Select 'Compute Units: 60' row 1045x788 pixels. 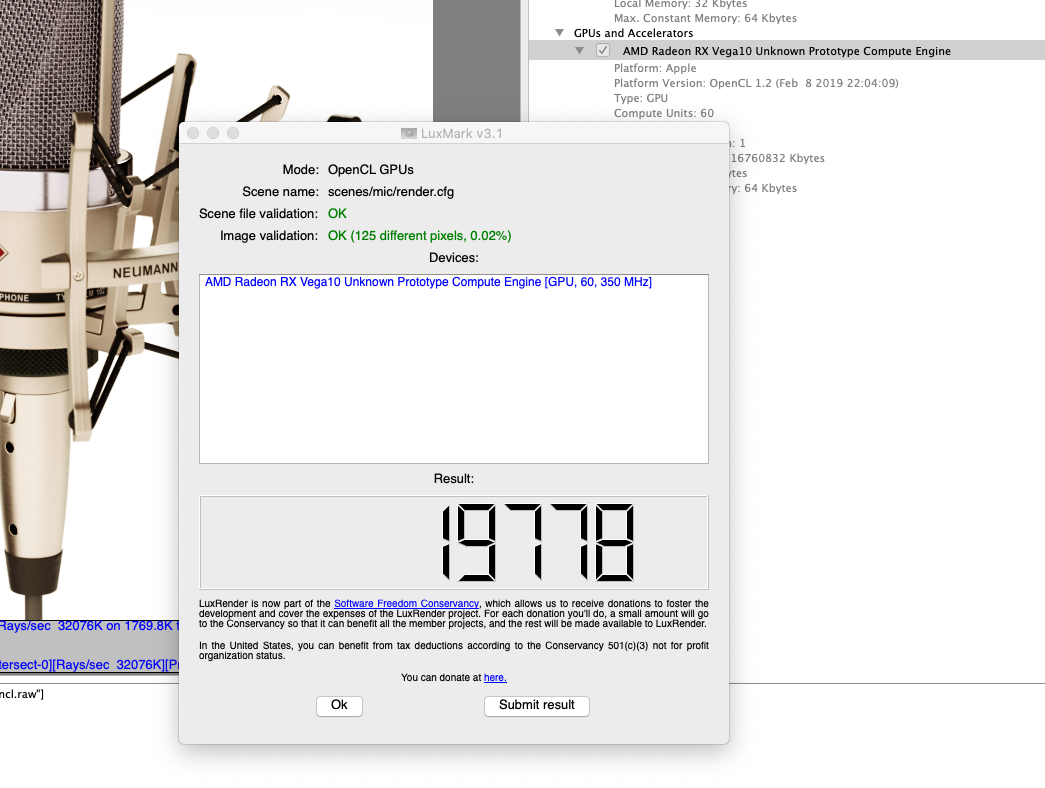663,113
